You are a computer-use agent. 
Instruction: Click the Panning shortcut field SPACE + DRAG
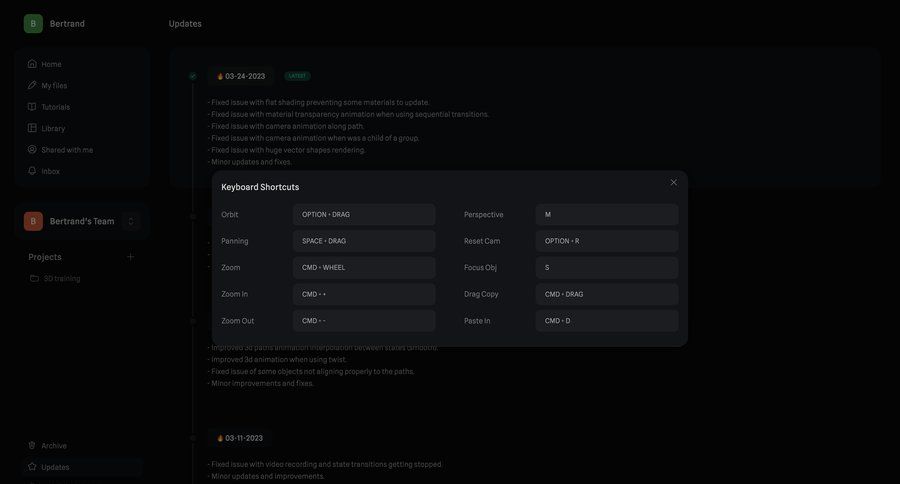[x=364, y=241]
